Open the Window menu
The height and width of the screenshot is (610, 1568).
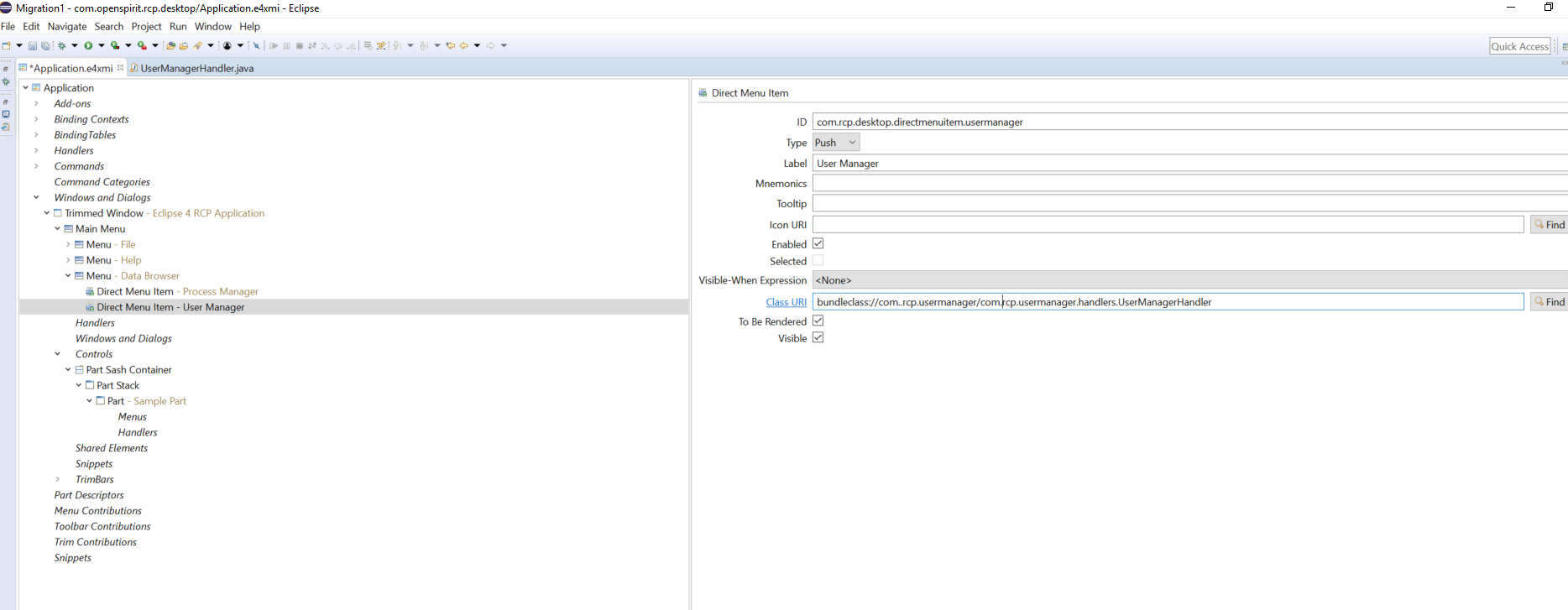point(213,26)
